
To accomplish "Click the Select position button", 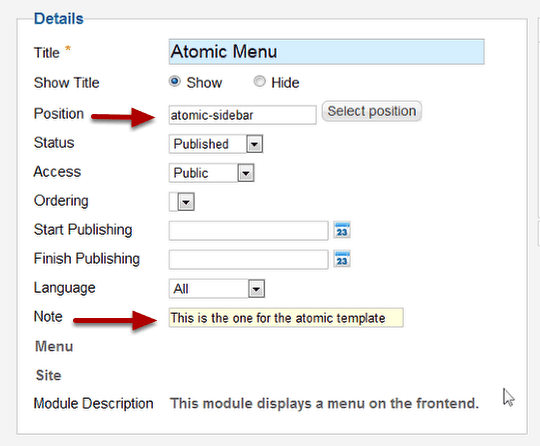I will [x=372, y=111].
